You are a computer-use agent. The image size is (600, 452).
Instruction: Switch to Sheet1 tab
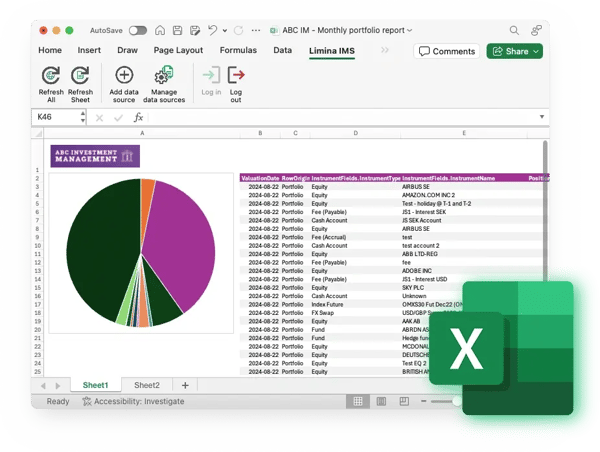click(x=96, y=385)
